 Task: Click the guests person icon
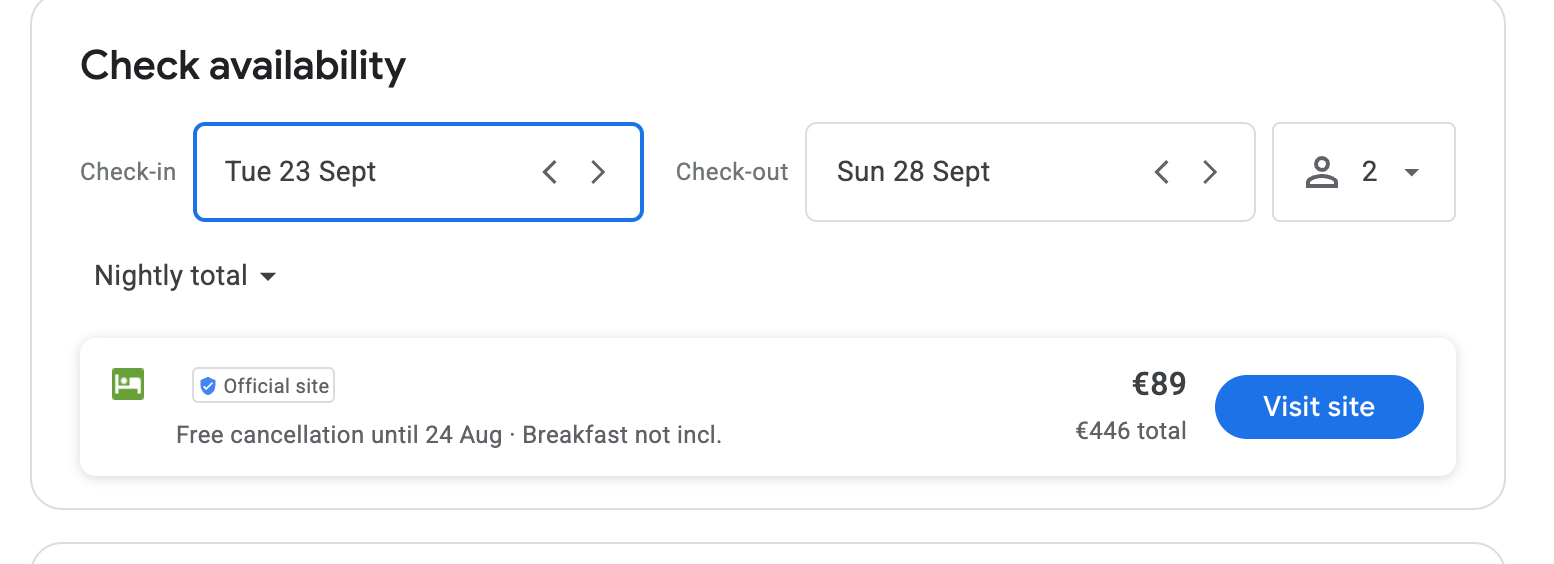[x=1322, y=172]
